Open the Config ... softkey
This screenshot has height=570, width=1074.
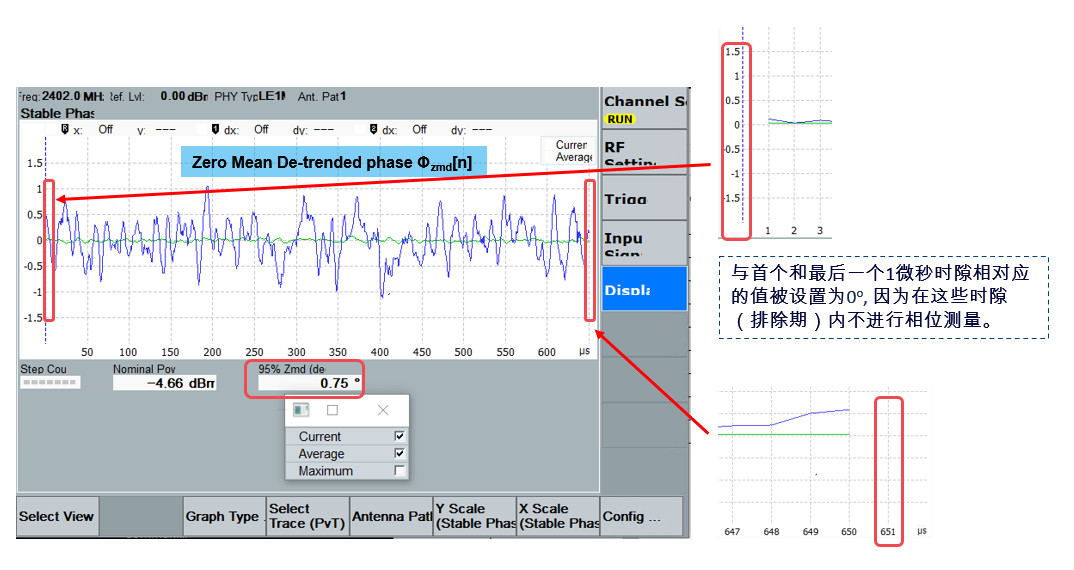[x=642, y=517]
